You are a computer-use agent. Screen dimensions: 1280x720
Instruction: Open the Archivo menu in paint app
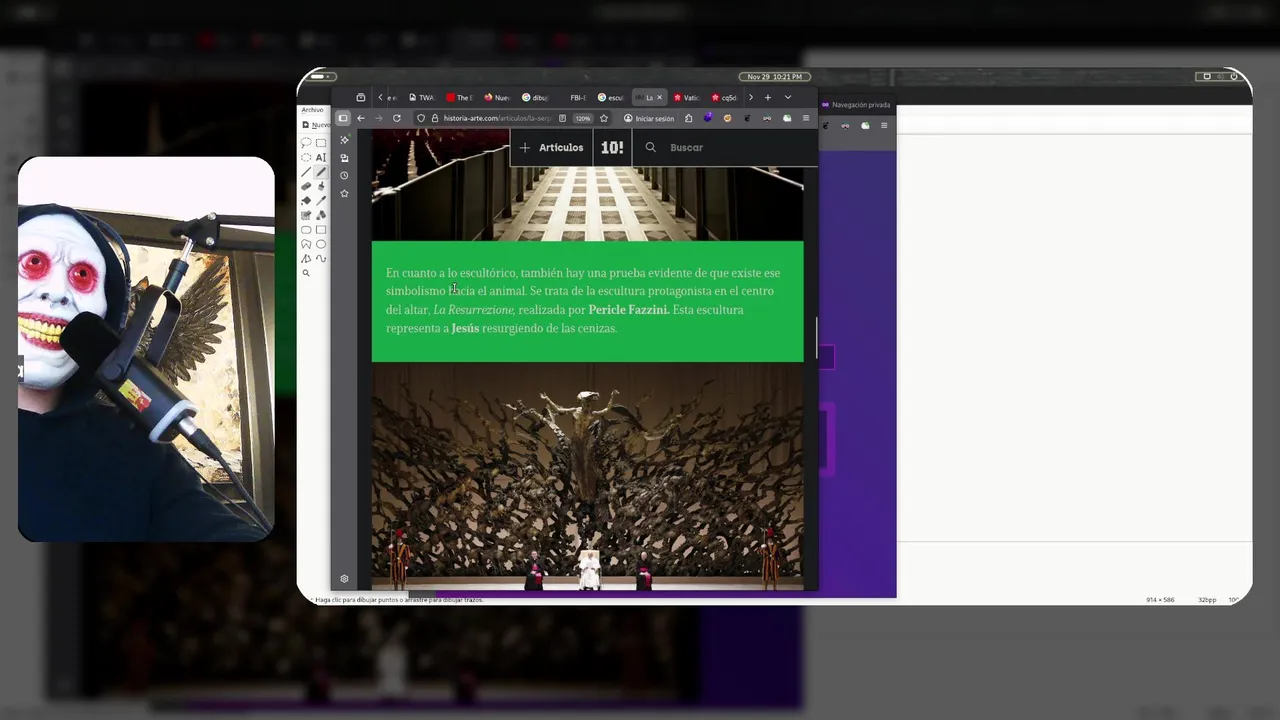click(312, 109)
